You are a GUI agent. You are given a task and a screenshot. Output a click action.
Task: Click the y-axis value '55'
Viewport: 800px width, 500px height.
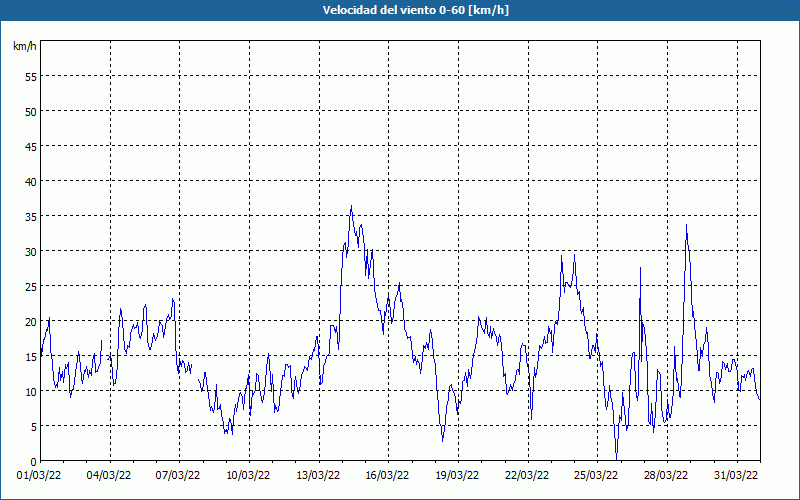coord(31,77)
